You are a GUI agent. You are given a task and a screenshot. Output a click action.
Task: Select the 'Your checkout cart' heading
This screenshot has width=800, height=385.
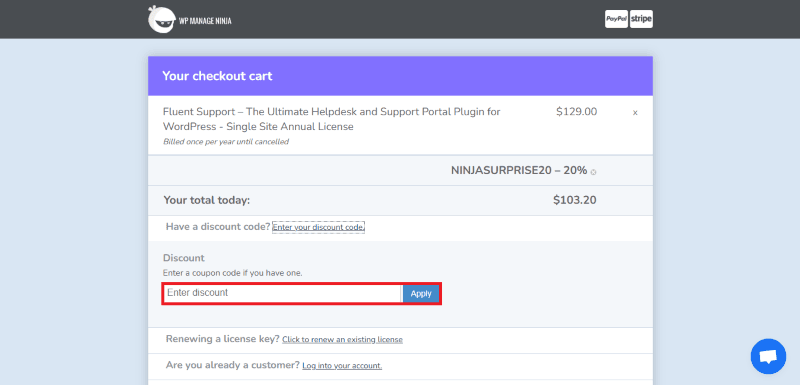217,76
